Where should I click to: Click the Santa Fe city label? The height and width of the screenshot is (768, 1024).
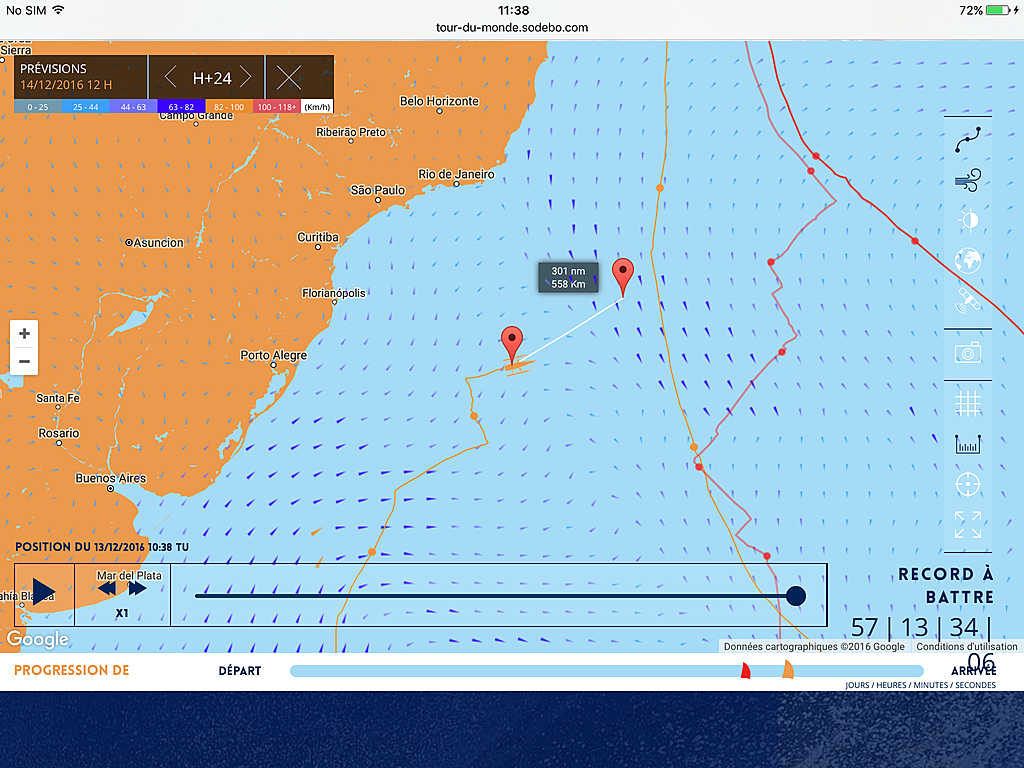[x=58, y=398]
